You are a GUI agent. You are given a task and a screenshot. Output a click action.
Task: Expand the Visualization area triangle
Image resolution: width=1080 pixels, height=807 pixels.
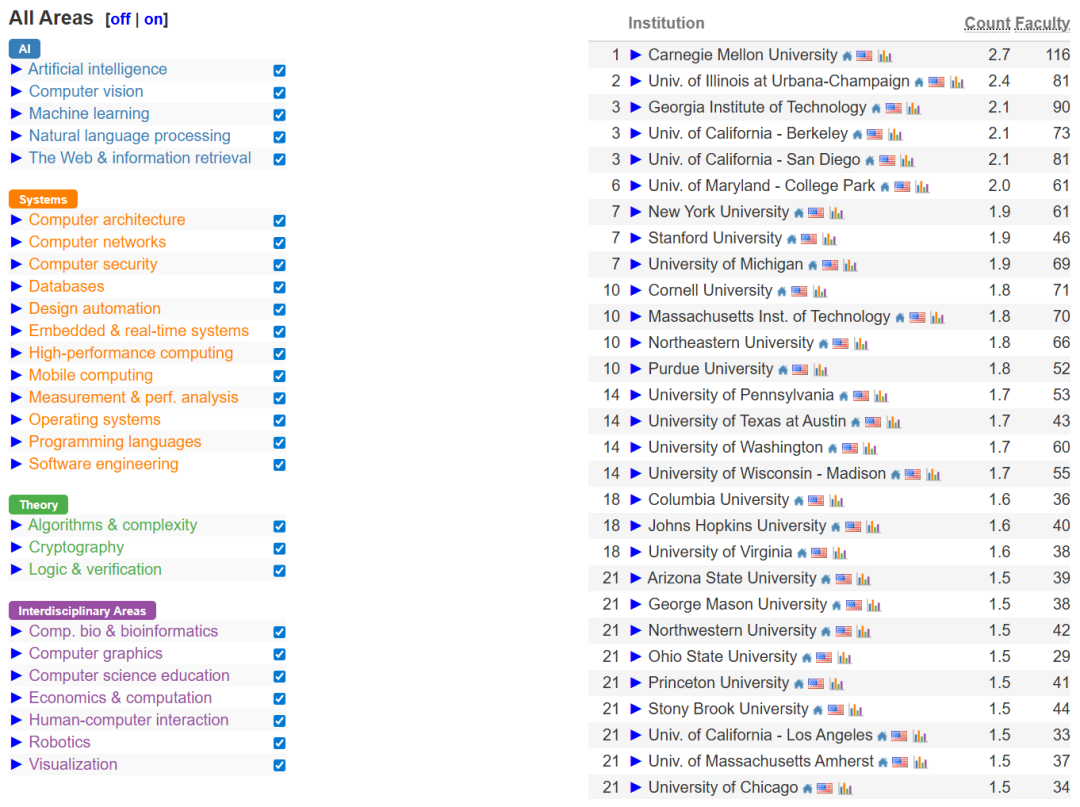15,764
